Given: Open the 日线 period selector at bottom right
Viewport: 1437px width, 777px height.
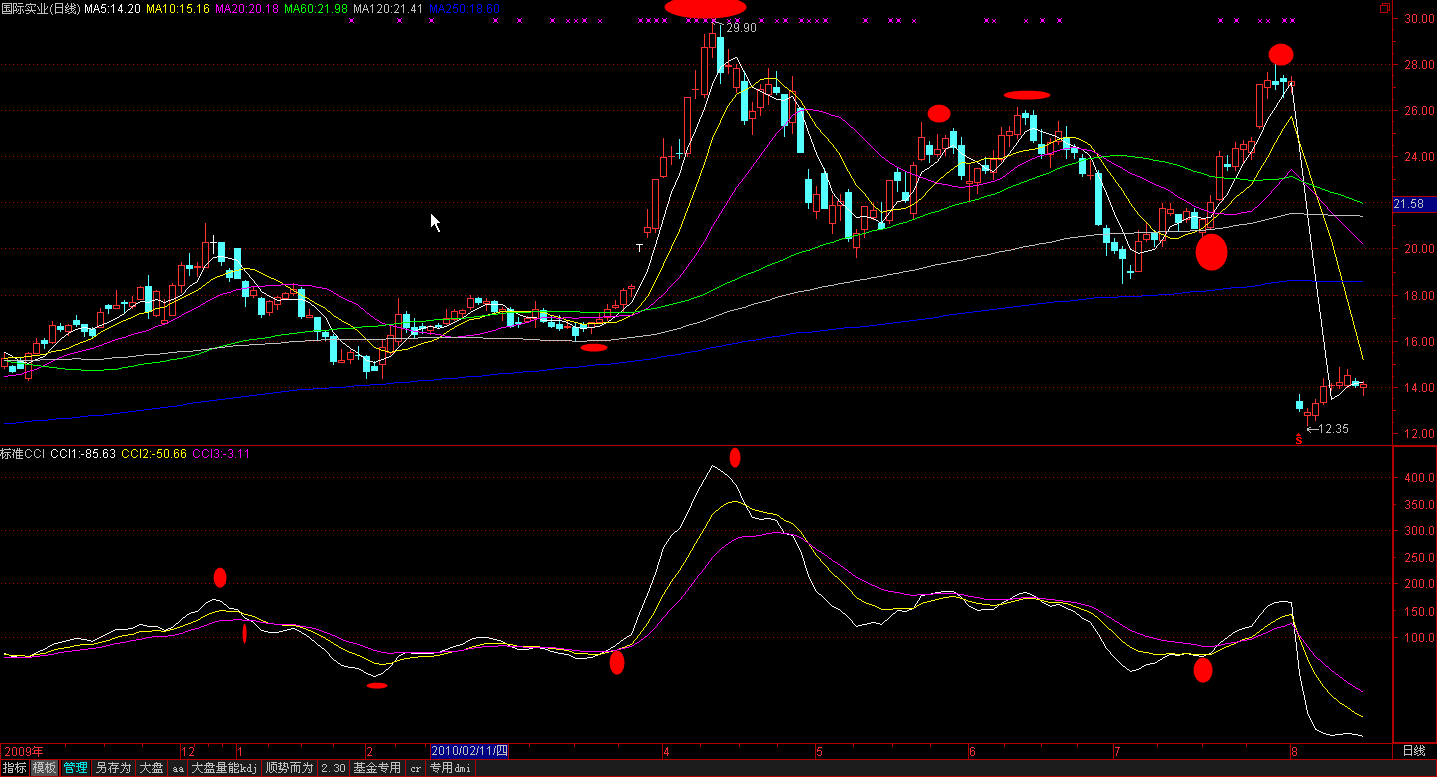Looking at the screenshot, I should 1413,751.
